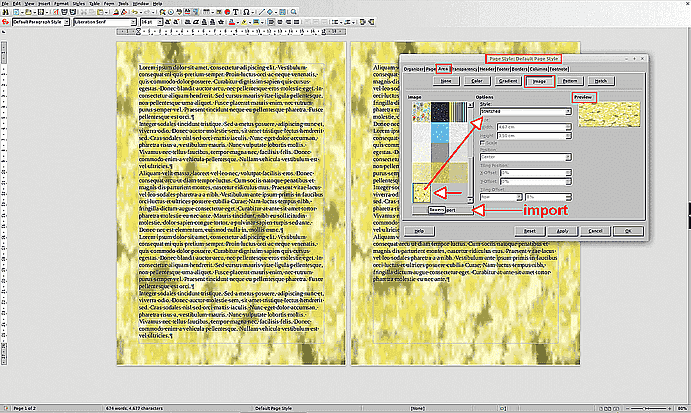The width and height of the screenshot is (691, 413).
Task: Click the Justified alignment icon
Action: click(x=296, y=22)
